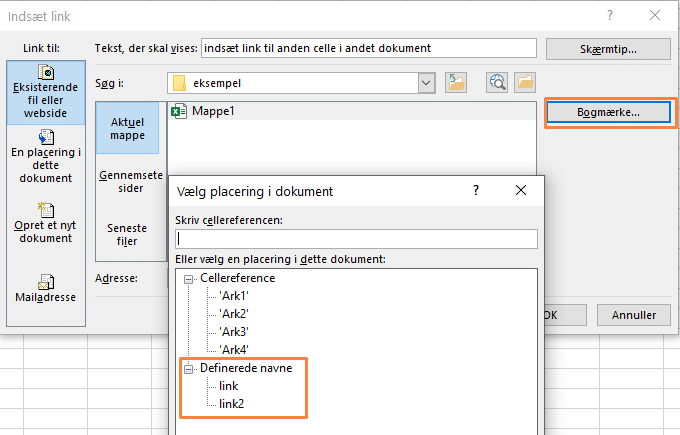The height and width of the screenshot is (435, 680).
Task: Click the Bogmærke button
Action: 608,112
